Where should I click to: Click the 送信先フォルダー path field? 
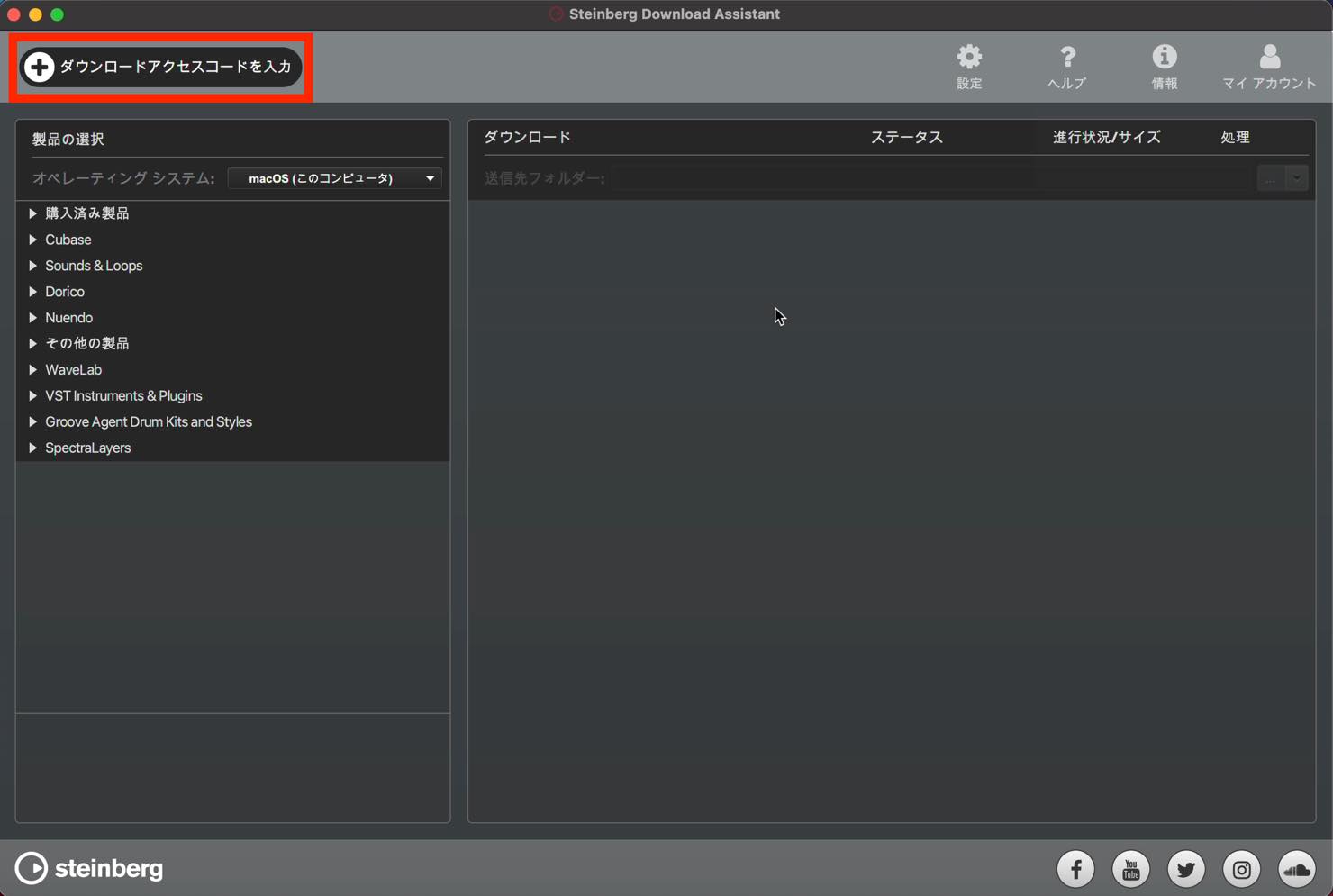click(931, 178)
